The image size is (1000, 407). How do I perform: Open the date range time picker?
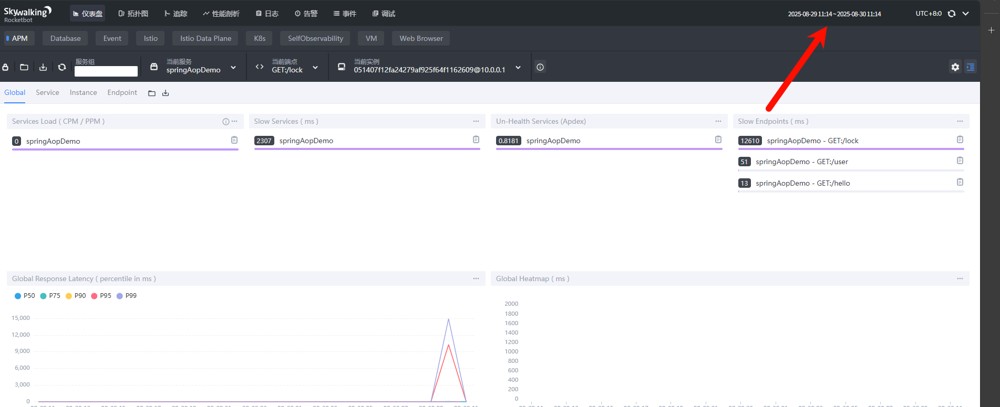coord(834,13)
